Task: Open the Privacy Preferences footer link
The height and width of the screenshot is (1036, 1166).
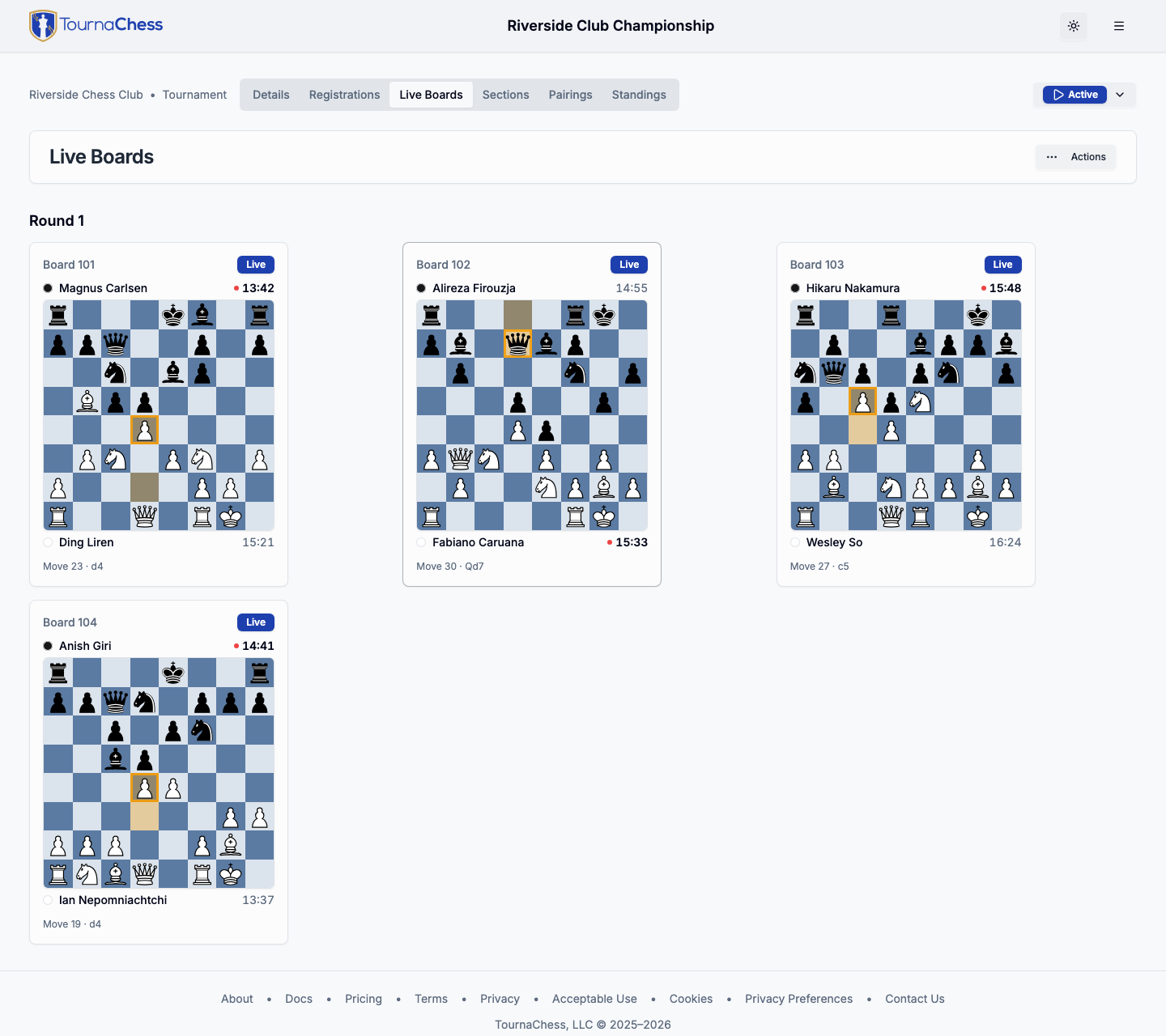Action: [798, 999]
